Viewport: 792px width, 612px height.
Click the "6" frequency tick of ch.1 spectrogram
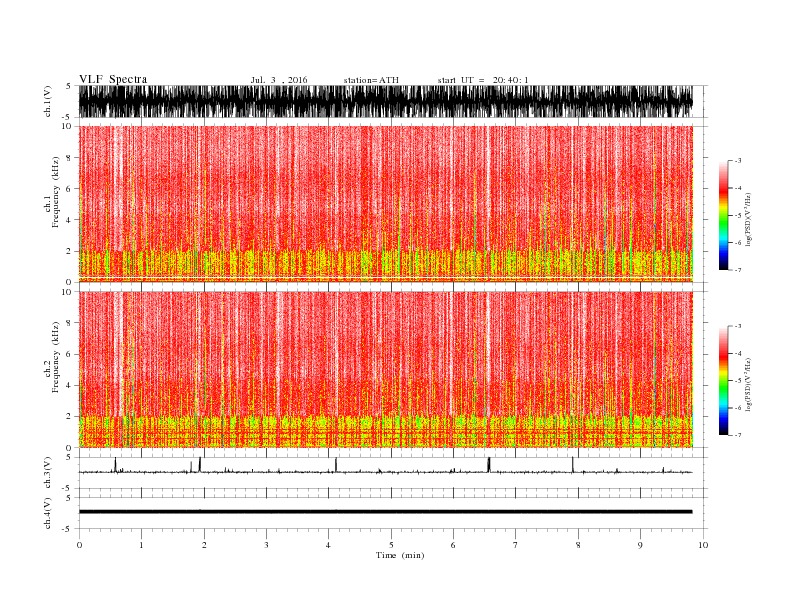69,189
